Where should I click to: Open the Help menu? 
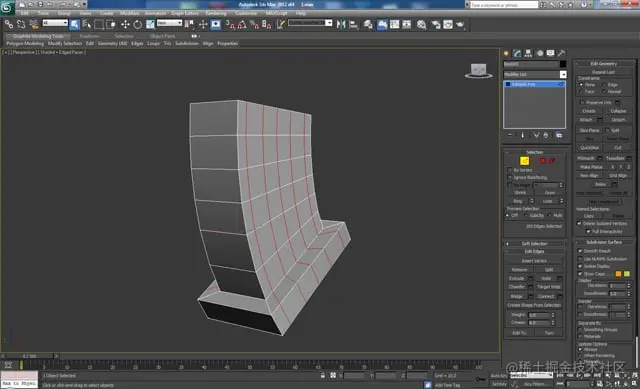point(301,13)
